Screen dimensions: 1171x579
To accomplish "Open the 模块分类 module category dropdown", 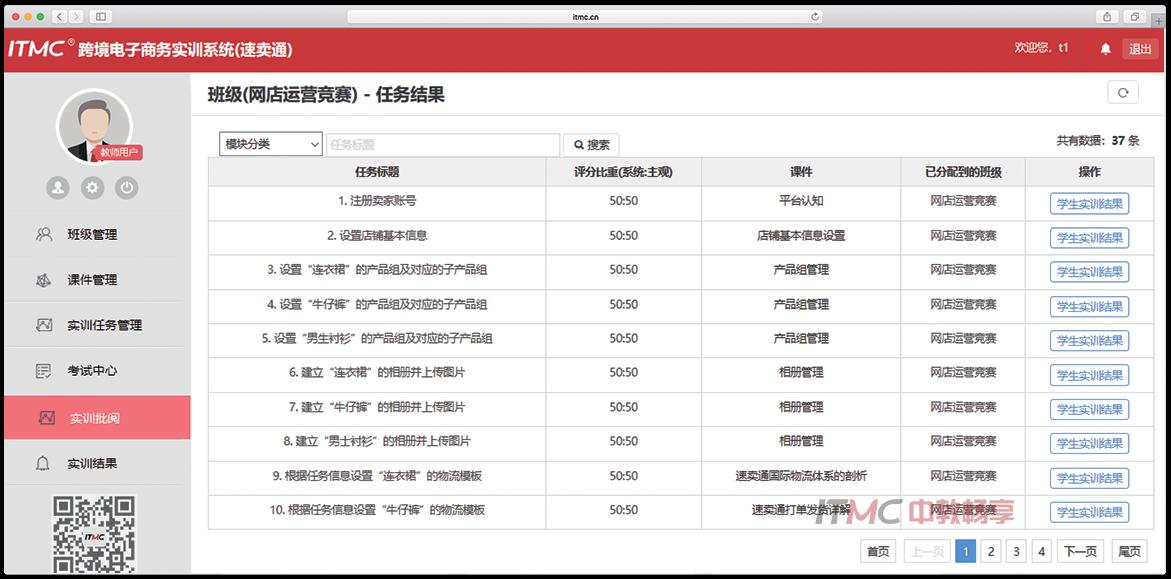I will pos(267,144).
